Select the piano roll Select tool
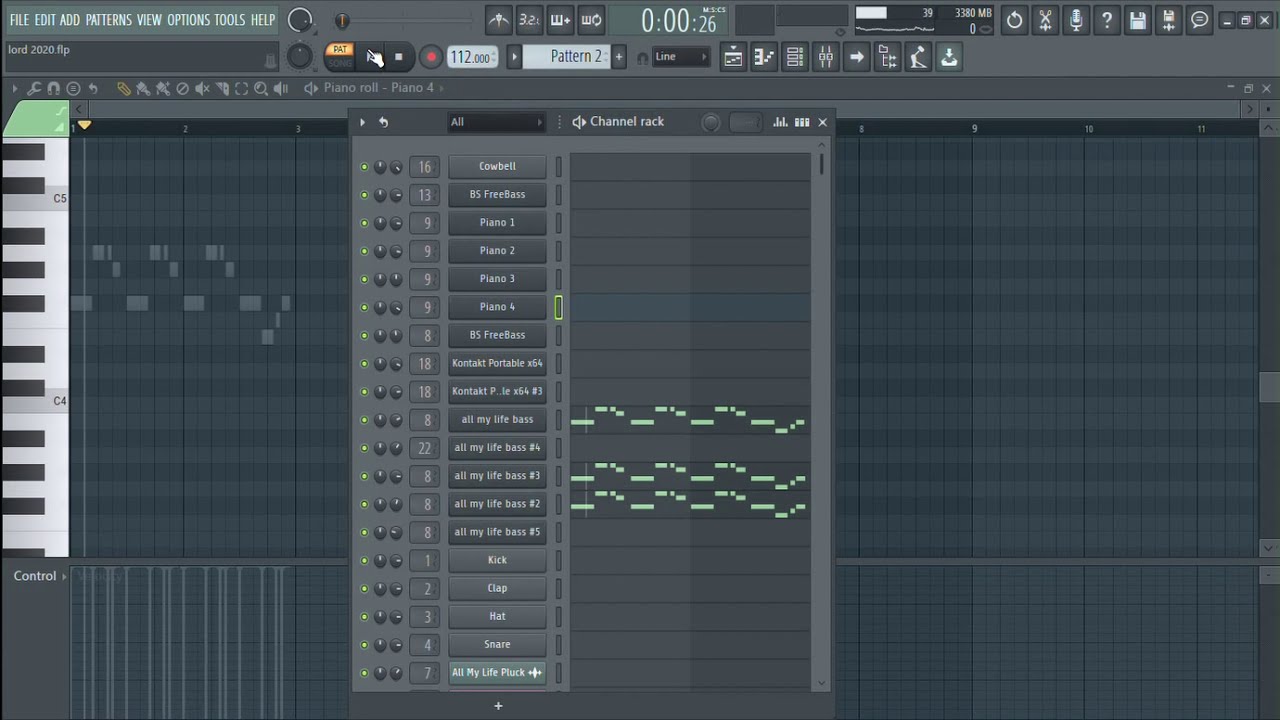 point(241,89)
